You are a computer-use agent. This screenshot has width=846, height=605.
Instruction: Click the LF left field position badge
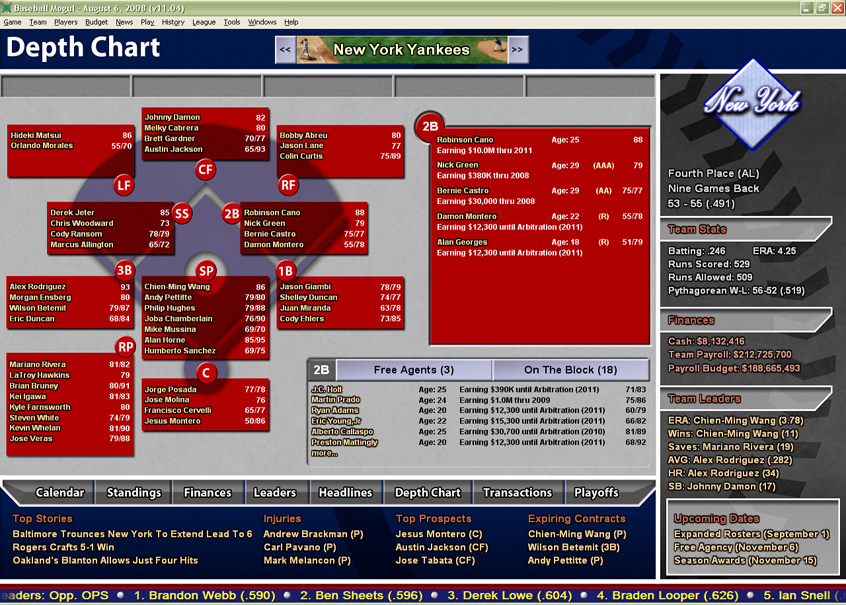pos(122,185)
